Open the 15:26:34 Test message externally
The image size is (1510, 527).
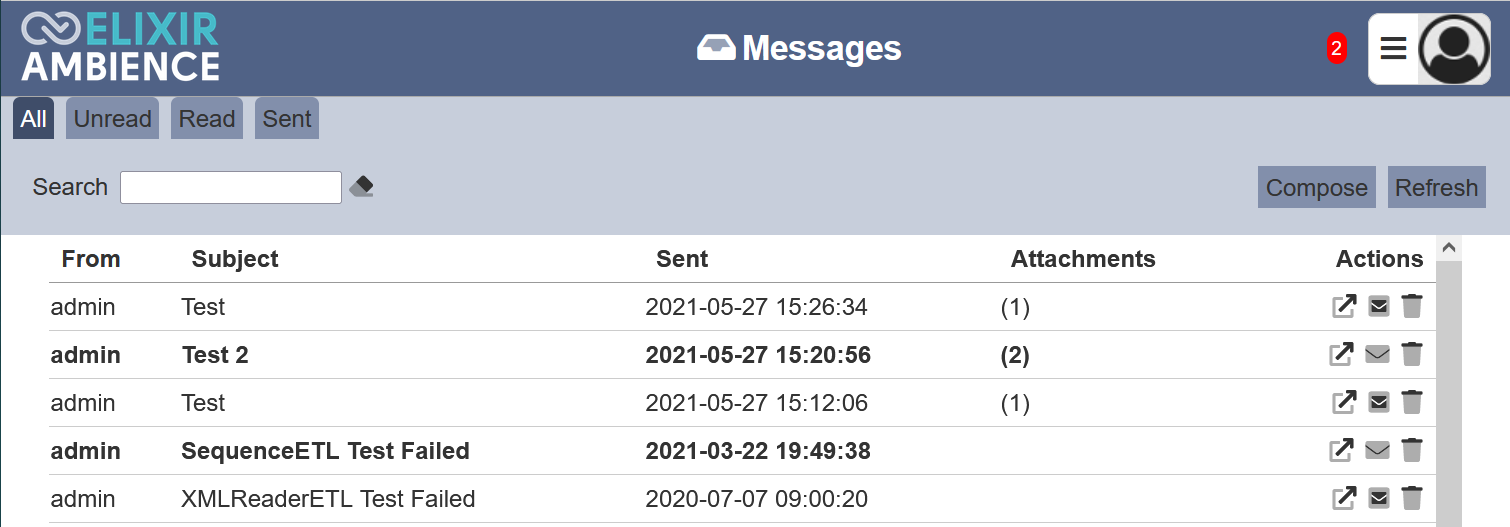1343,306
